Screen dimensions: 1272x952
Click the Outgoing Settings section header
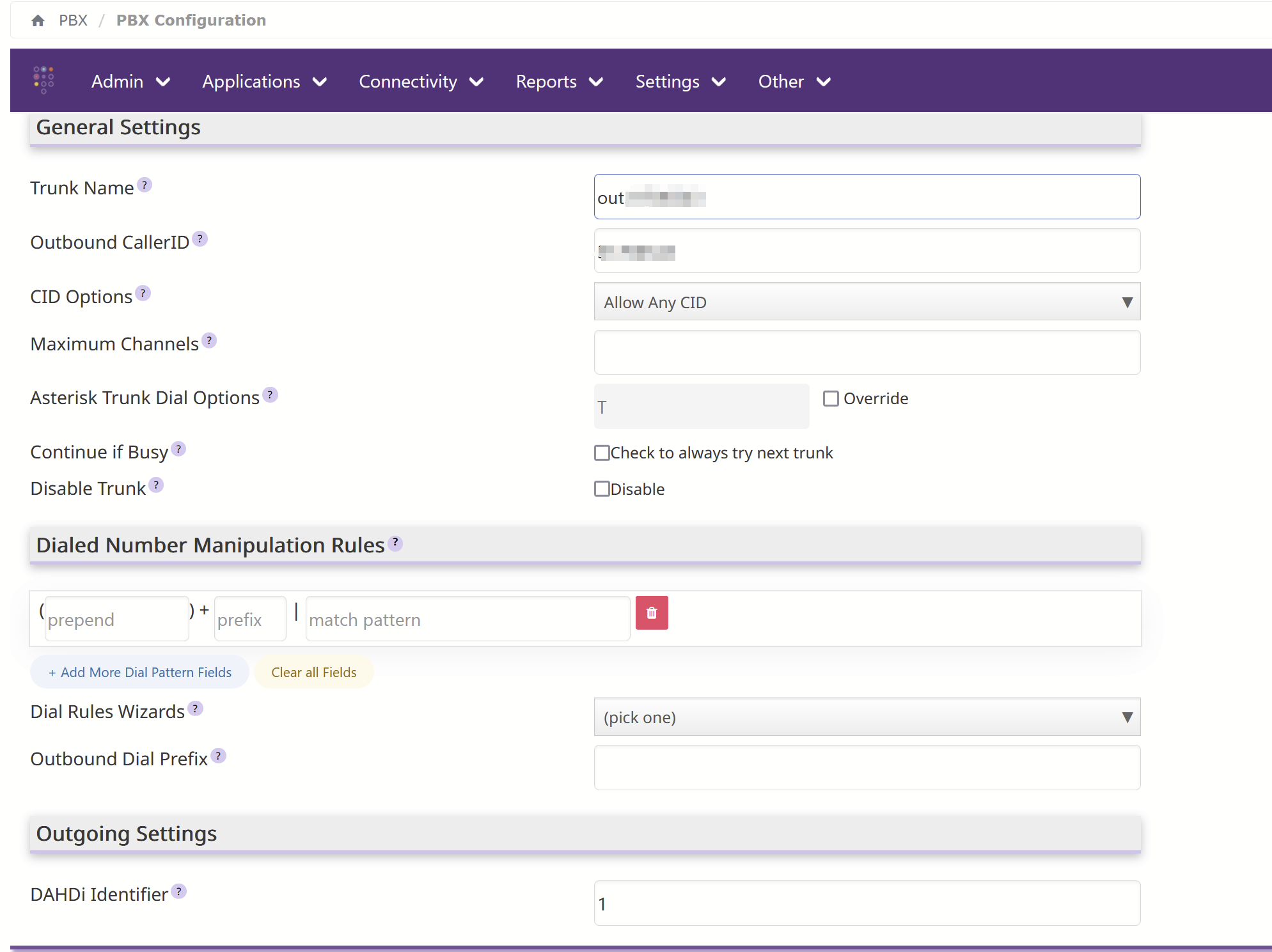(585, 834)
